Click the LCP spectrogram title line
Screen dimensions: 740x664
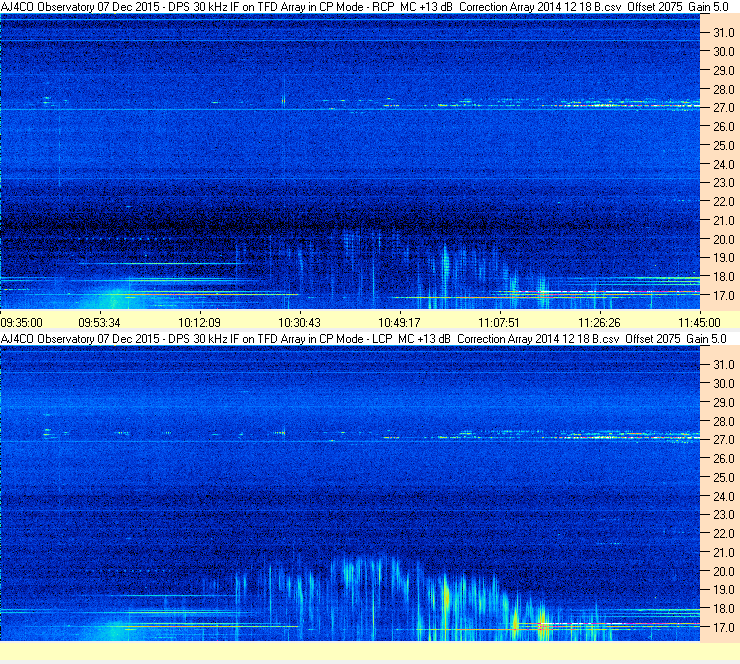coord(363,339)
